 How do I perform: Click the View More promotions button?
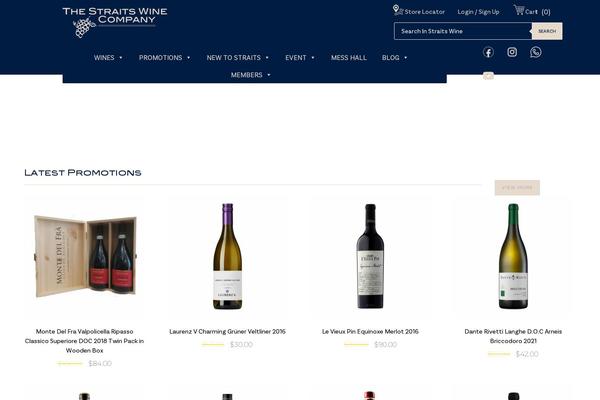point(517,188)
